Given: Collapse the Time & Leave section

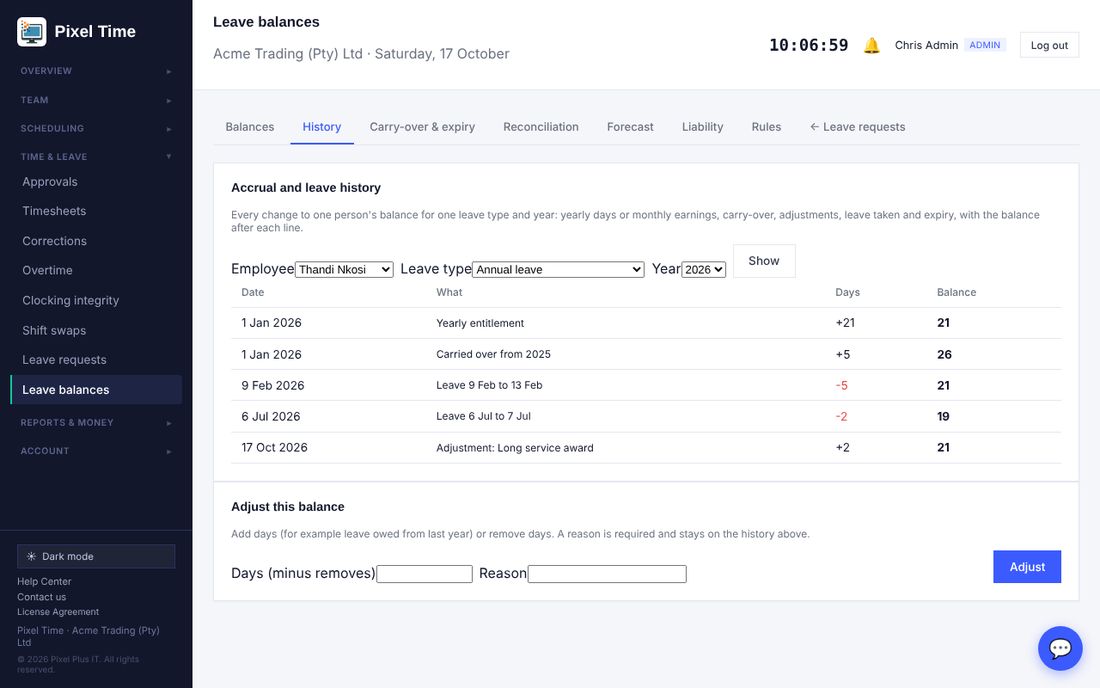Looking at the screenshot, I should pyautogui.click(x=96, y=156).
